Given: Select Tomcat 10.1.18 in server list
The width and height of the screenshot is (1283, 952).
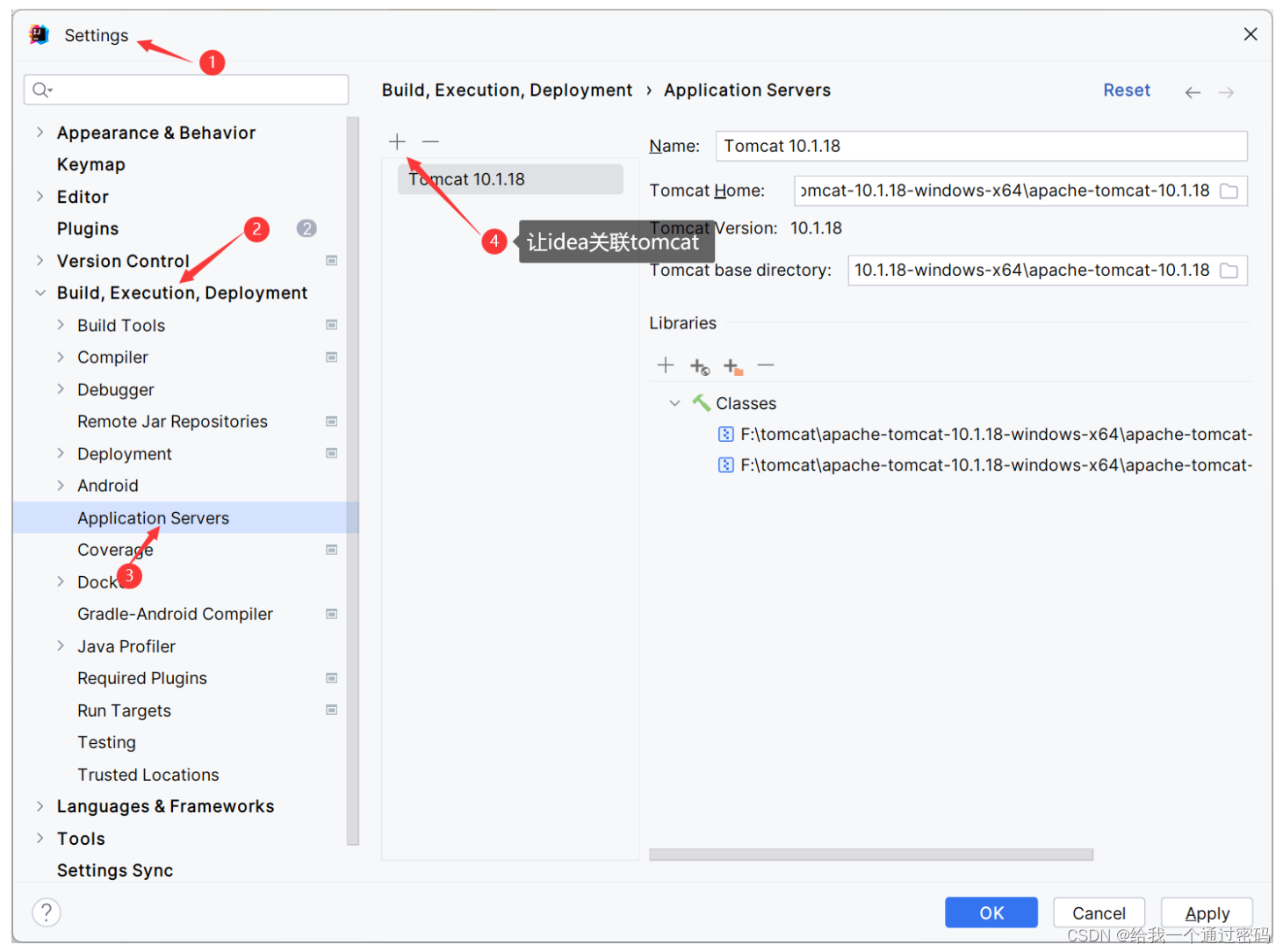Looking at the screenshot, I should point(510,179).
